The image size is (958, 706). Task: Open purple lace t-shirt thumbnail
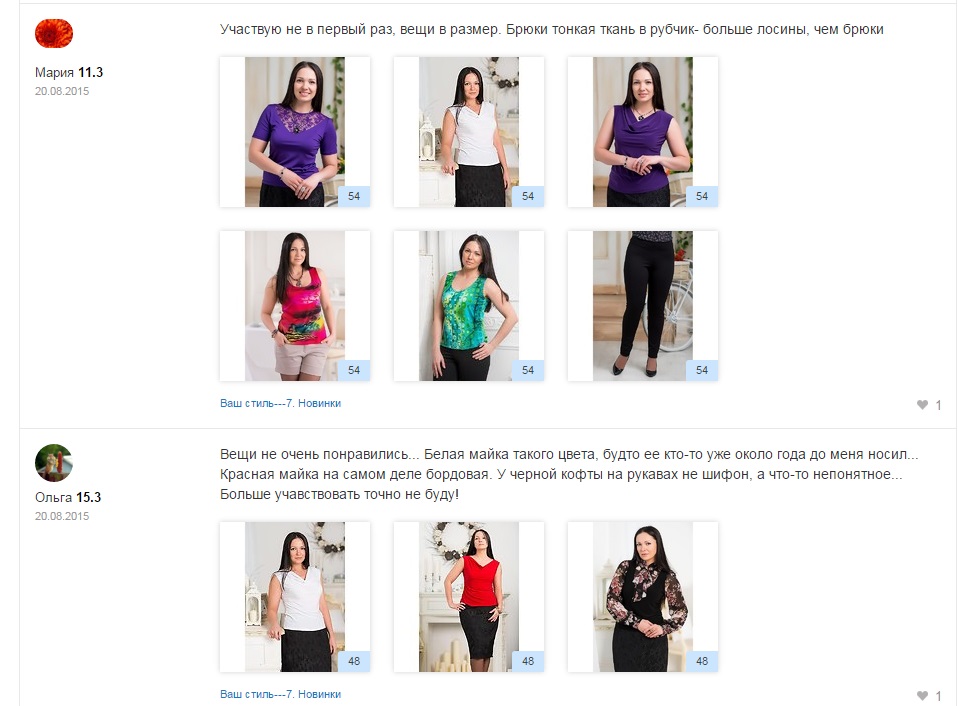click(295, 132)
